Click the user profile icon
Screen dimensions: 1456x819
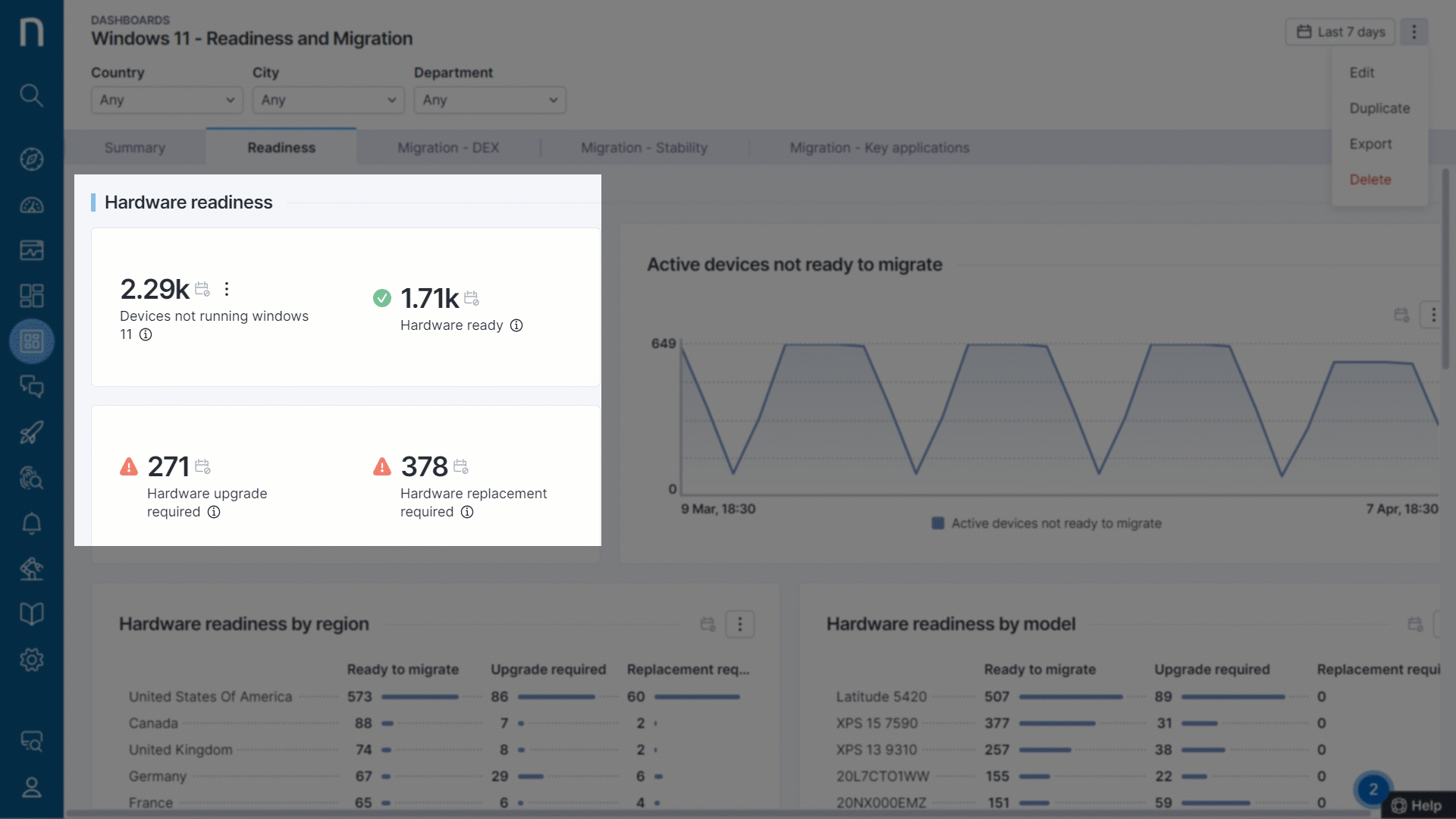[x=31, y=788]
